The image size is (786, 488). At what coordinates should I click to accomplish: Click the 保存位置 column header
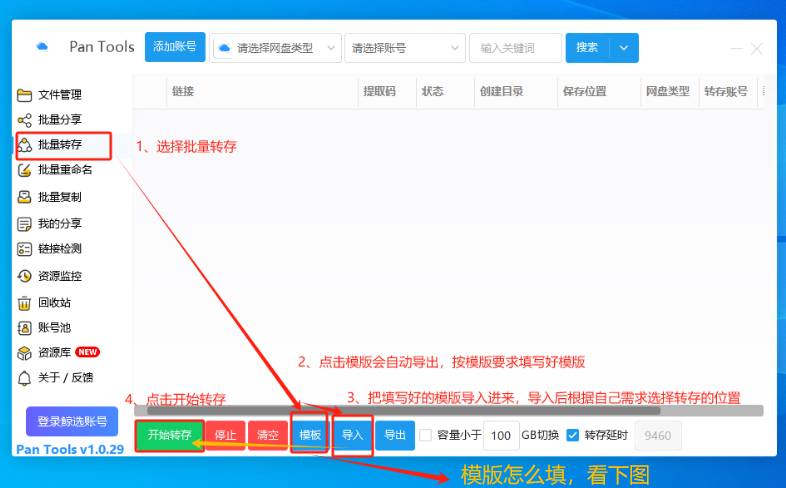pos(584,91)
